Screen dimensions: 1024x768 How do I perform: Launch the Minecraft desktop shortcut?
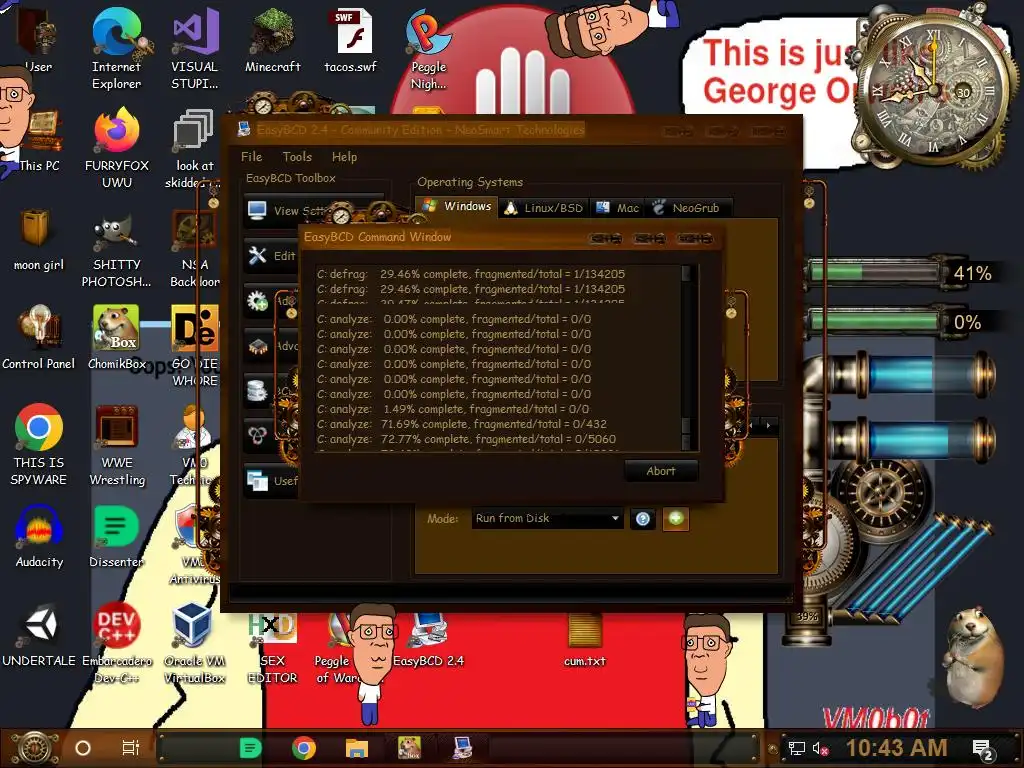point(272,42)
